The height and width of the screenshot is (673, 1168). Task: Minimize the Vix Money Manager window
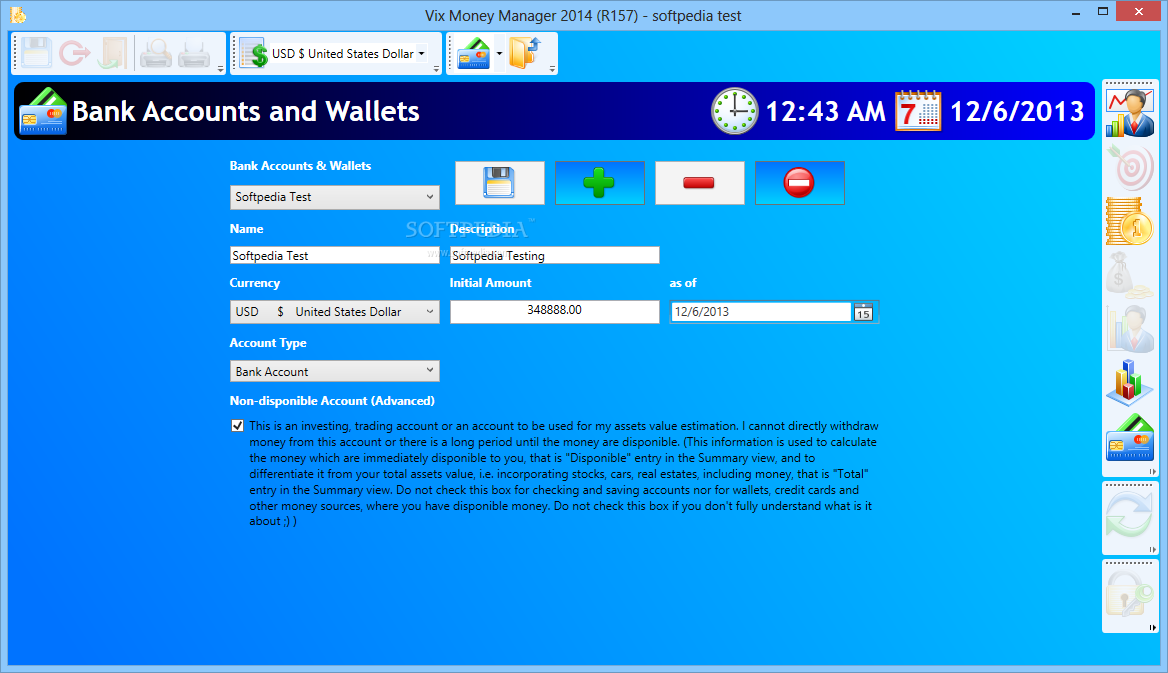tap(1076, 13)
